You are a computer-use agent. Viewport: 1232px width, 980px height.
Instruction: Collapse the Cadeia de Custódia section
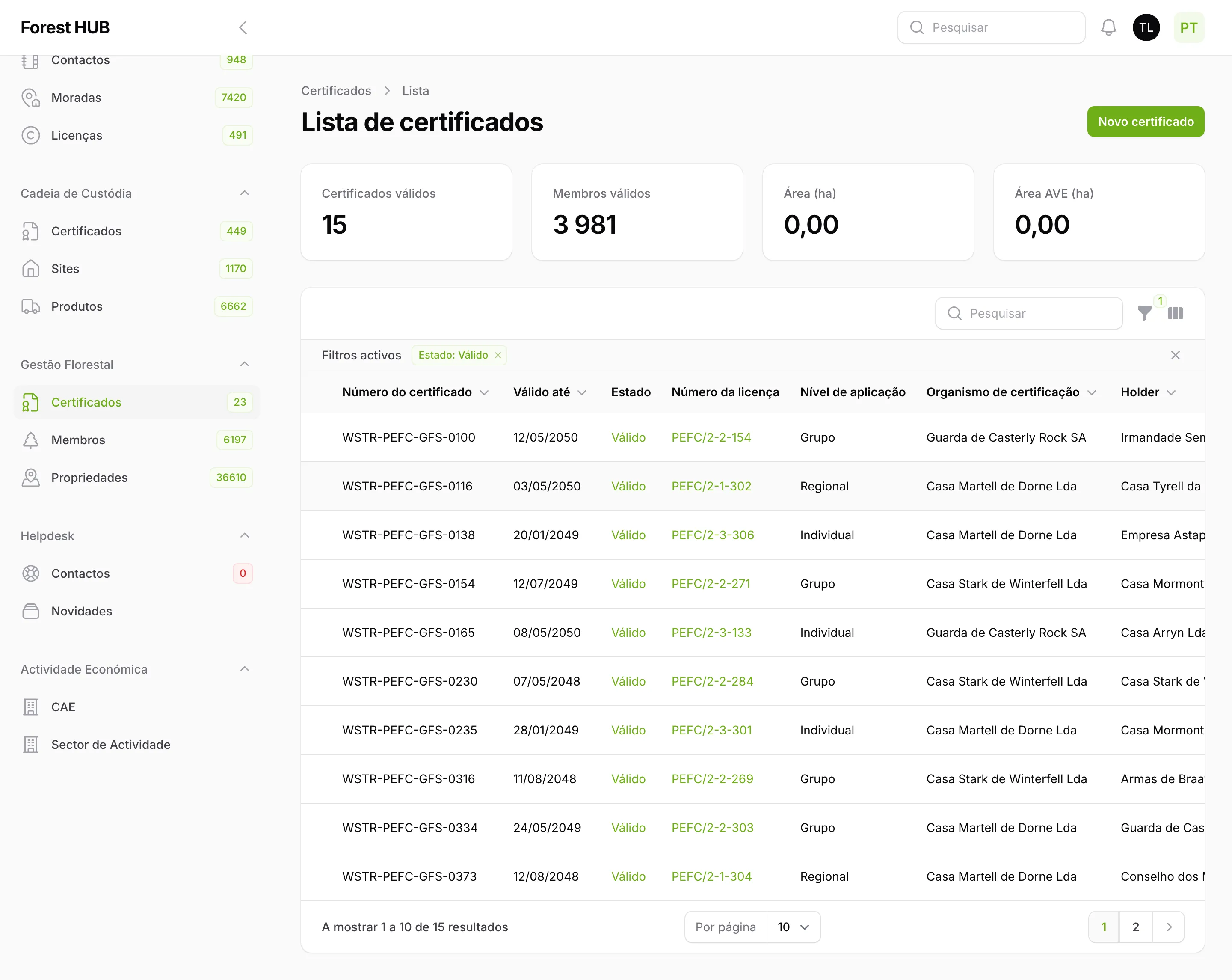pyautogui.click(x=245, y=193)
